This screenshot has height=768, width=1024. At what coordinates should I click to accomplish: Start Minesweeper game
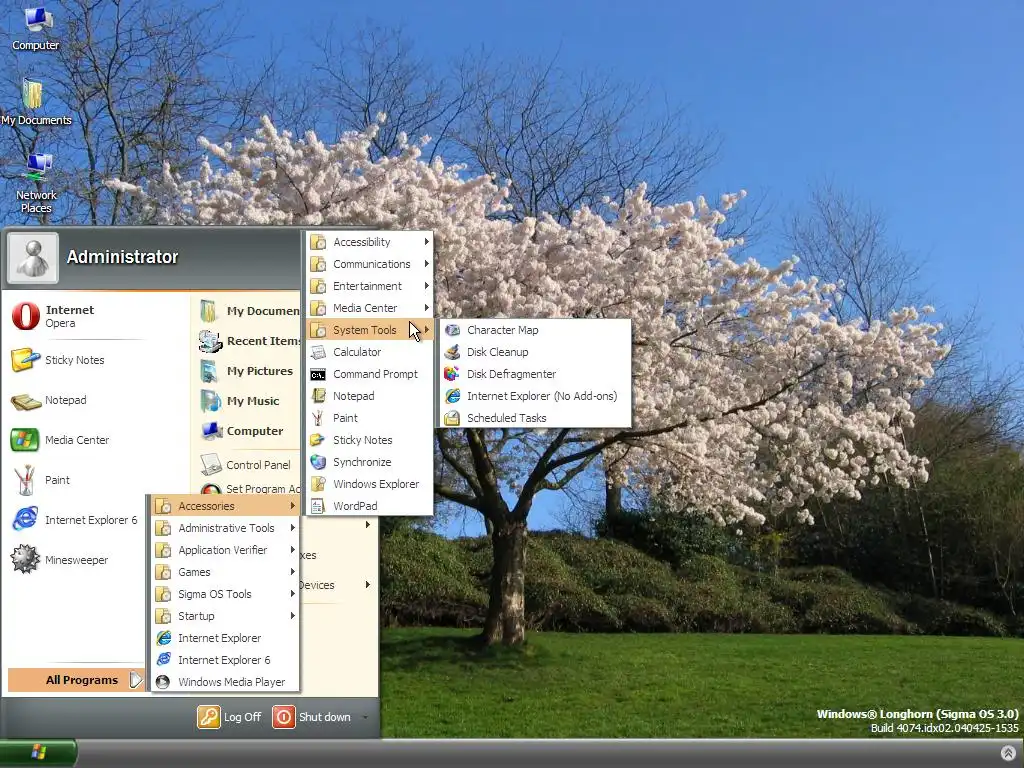point(77,560)
